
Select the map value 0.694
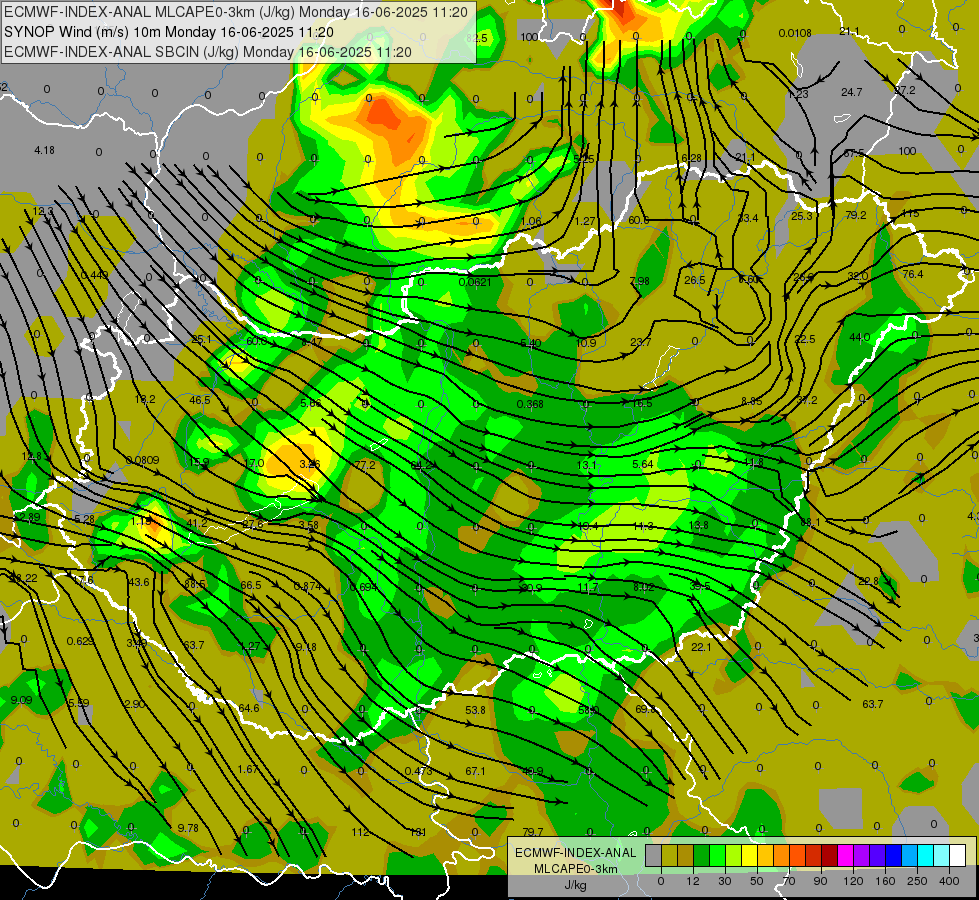point(363,587)
